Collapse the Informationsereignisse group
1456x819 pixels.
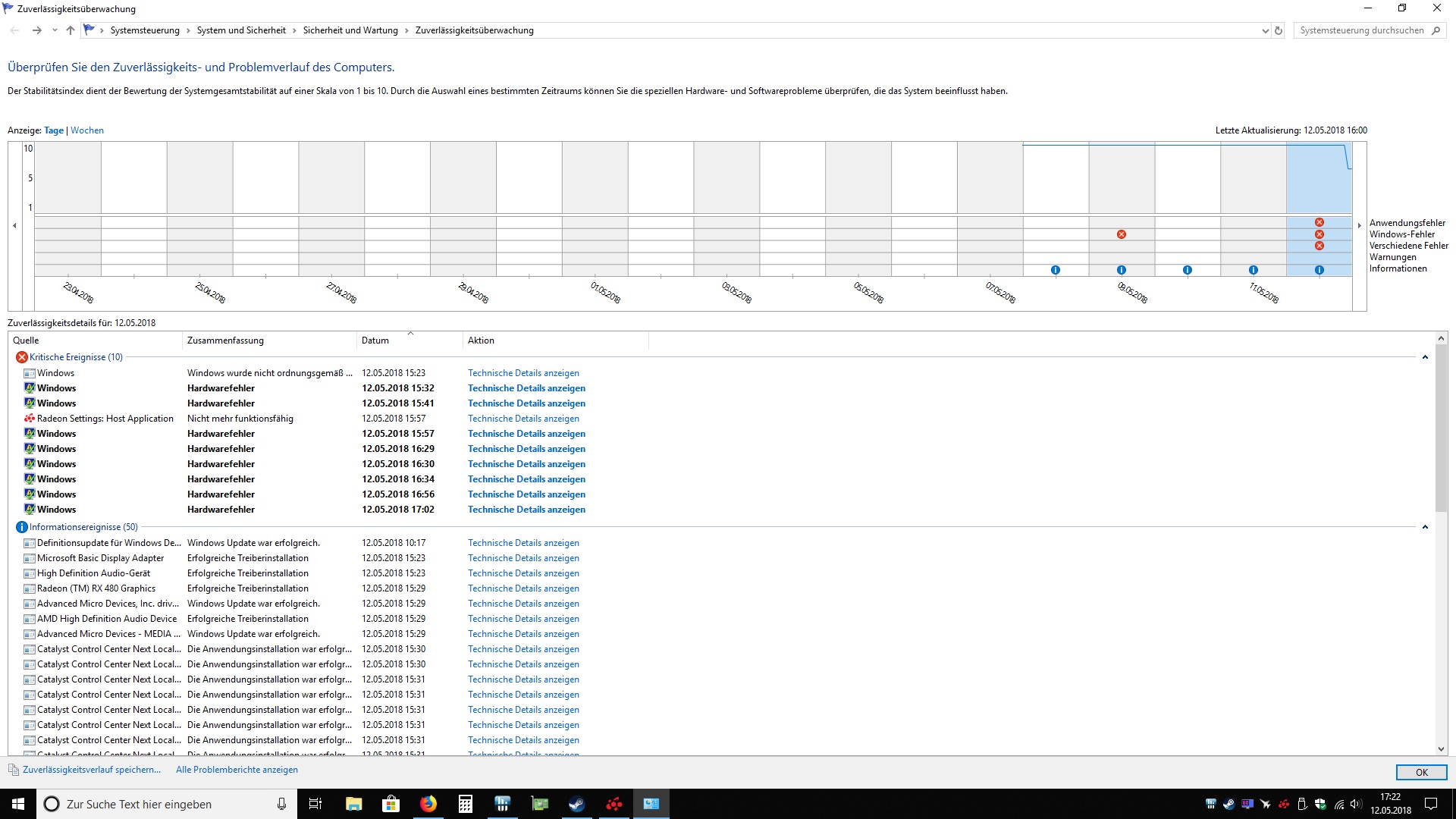(x=1425, y=527)
